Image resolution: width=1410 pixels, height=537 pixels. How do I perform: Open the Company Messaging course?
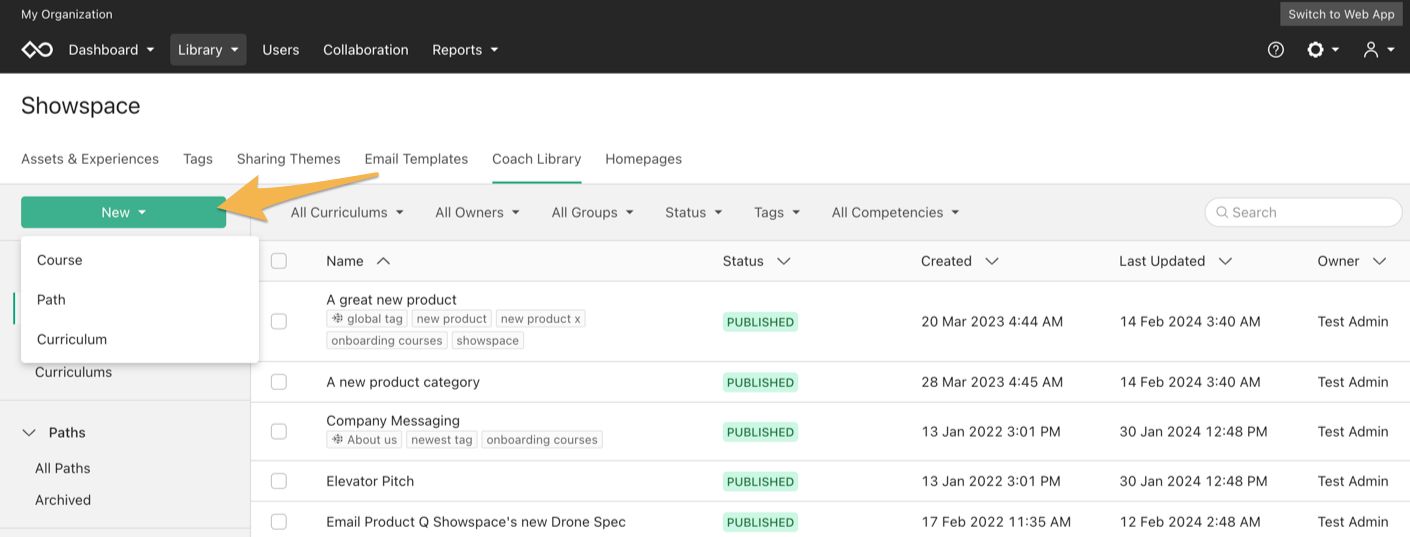(393, 420)
